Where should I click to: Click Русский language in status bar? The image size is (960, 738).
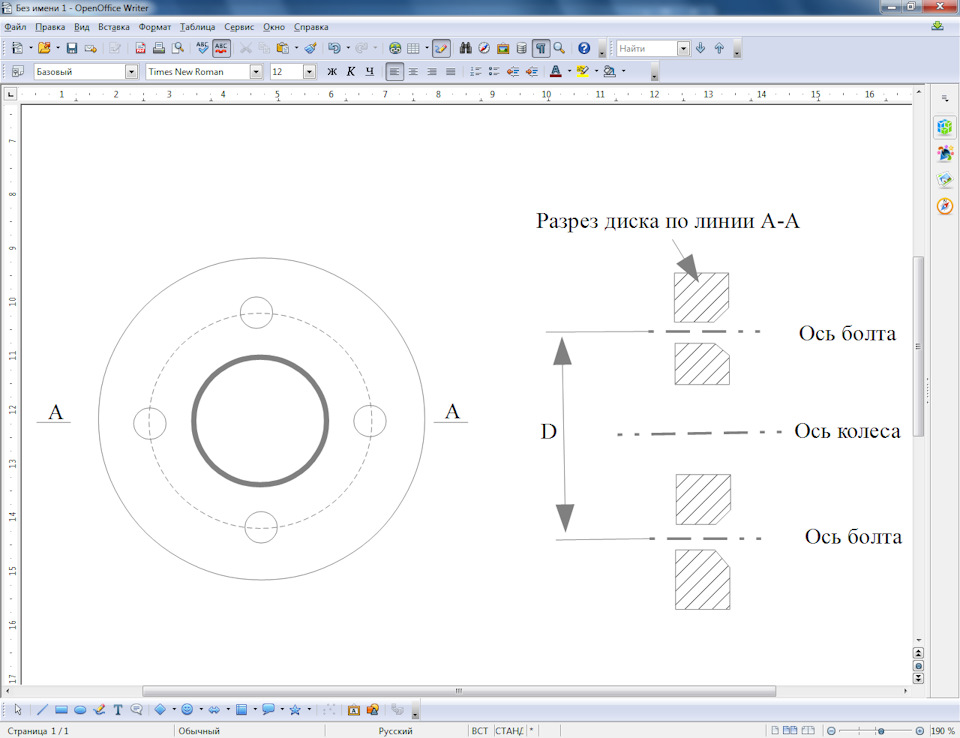click(x=396, y=731)
